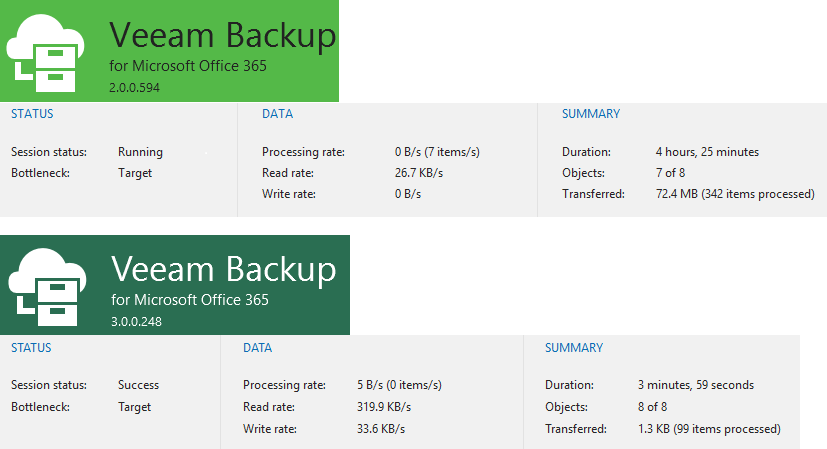Click the objects count '7 of 8'
The height and width of the screenshot is (449, 827).
(670, 173)
